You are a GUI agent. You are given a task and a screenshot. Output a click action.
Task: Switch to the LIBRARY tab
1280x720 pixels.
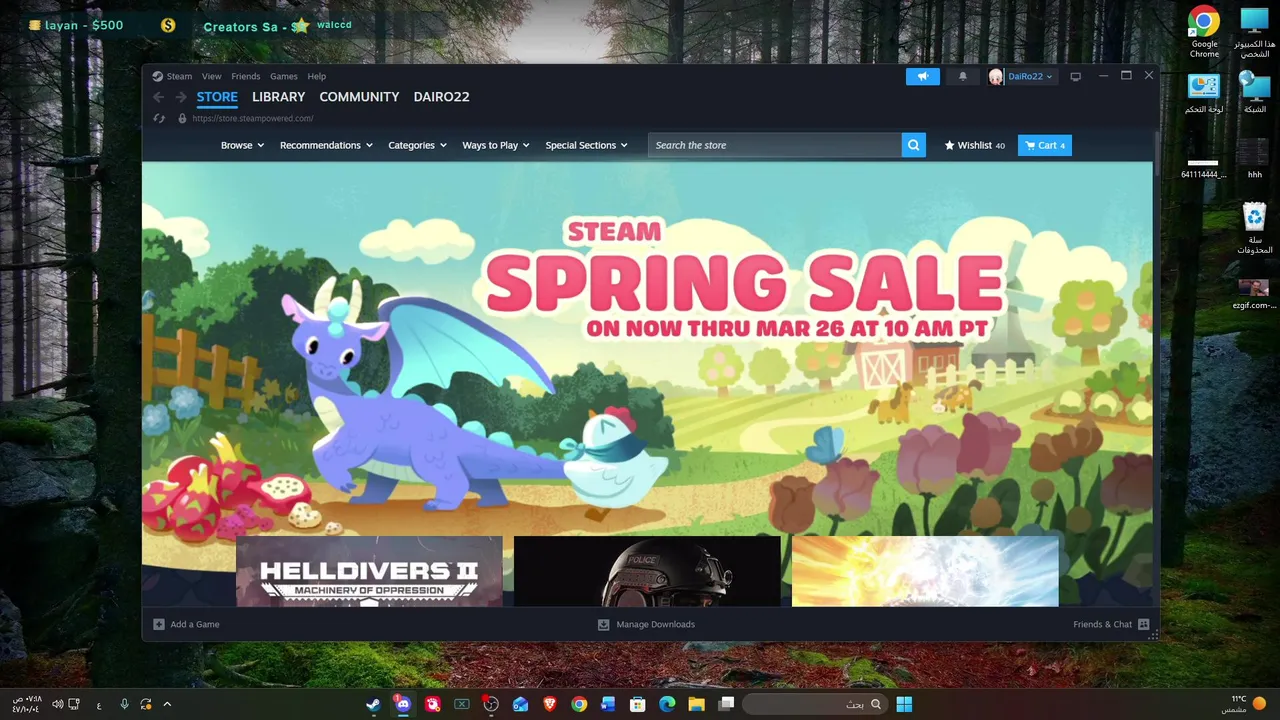278,97
